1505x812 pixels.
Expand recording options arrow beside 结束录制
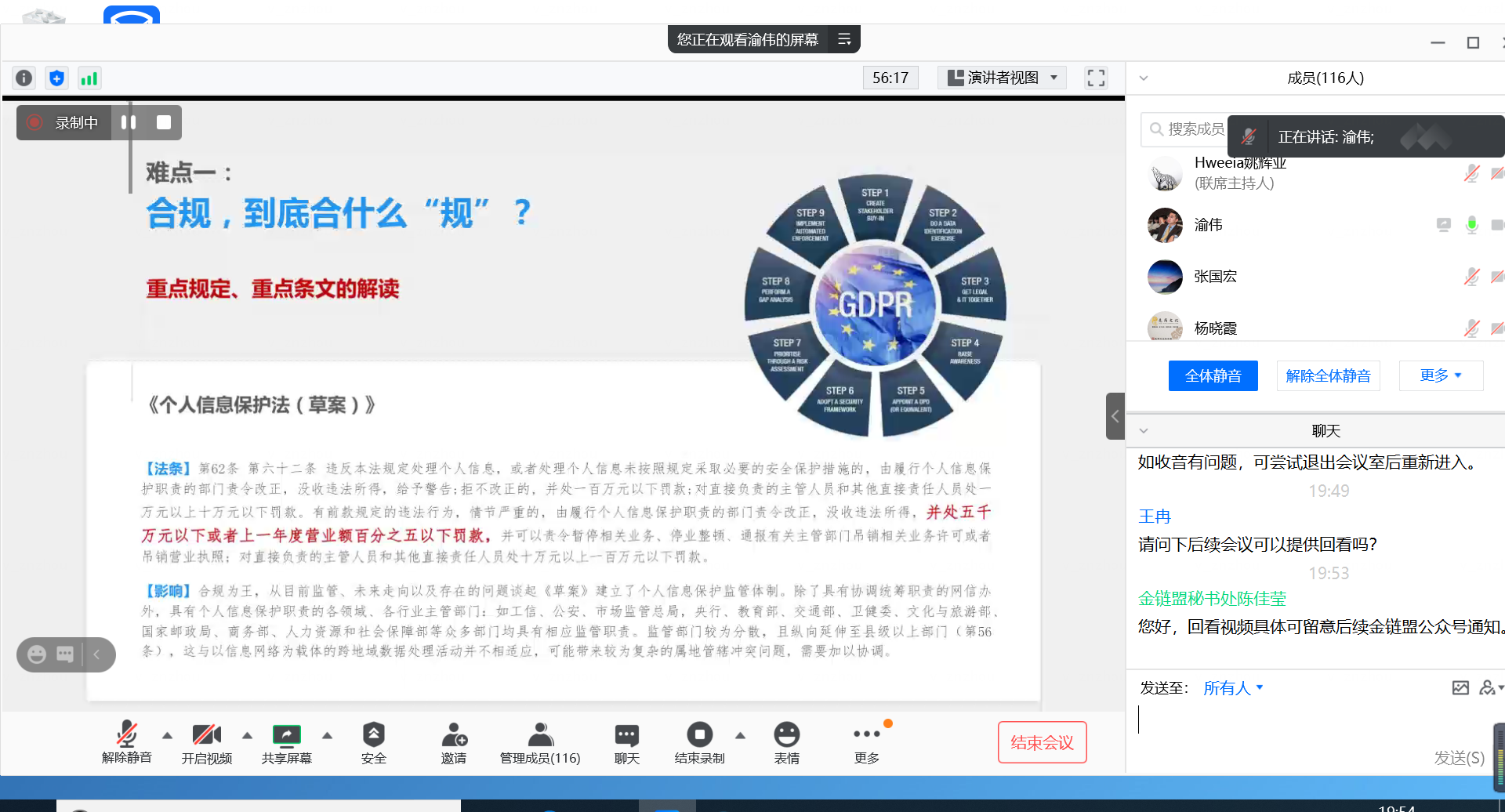coord(740,735)
